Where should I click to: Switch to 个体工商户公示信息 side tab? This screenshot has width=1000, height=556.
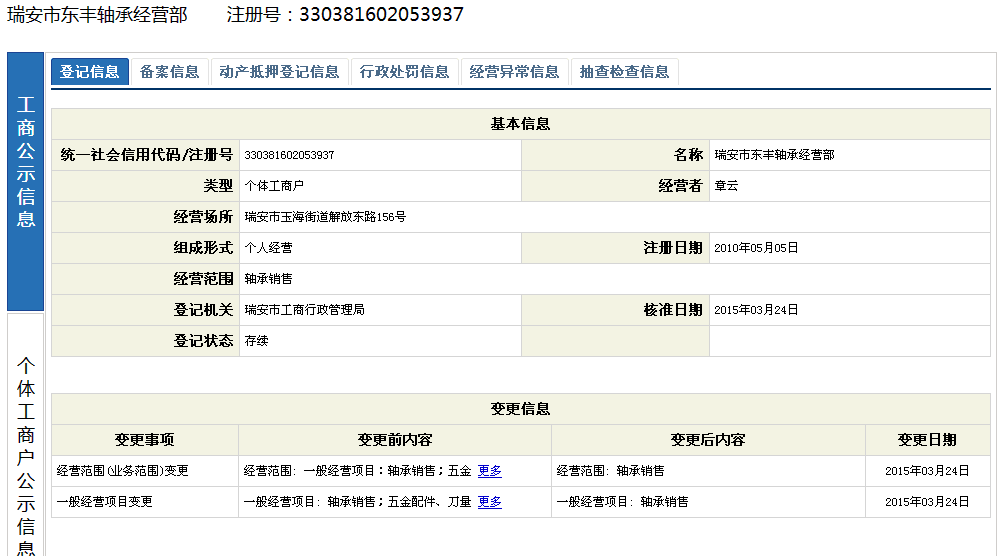click(x=26, y=450)
